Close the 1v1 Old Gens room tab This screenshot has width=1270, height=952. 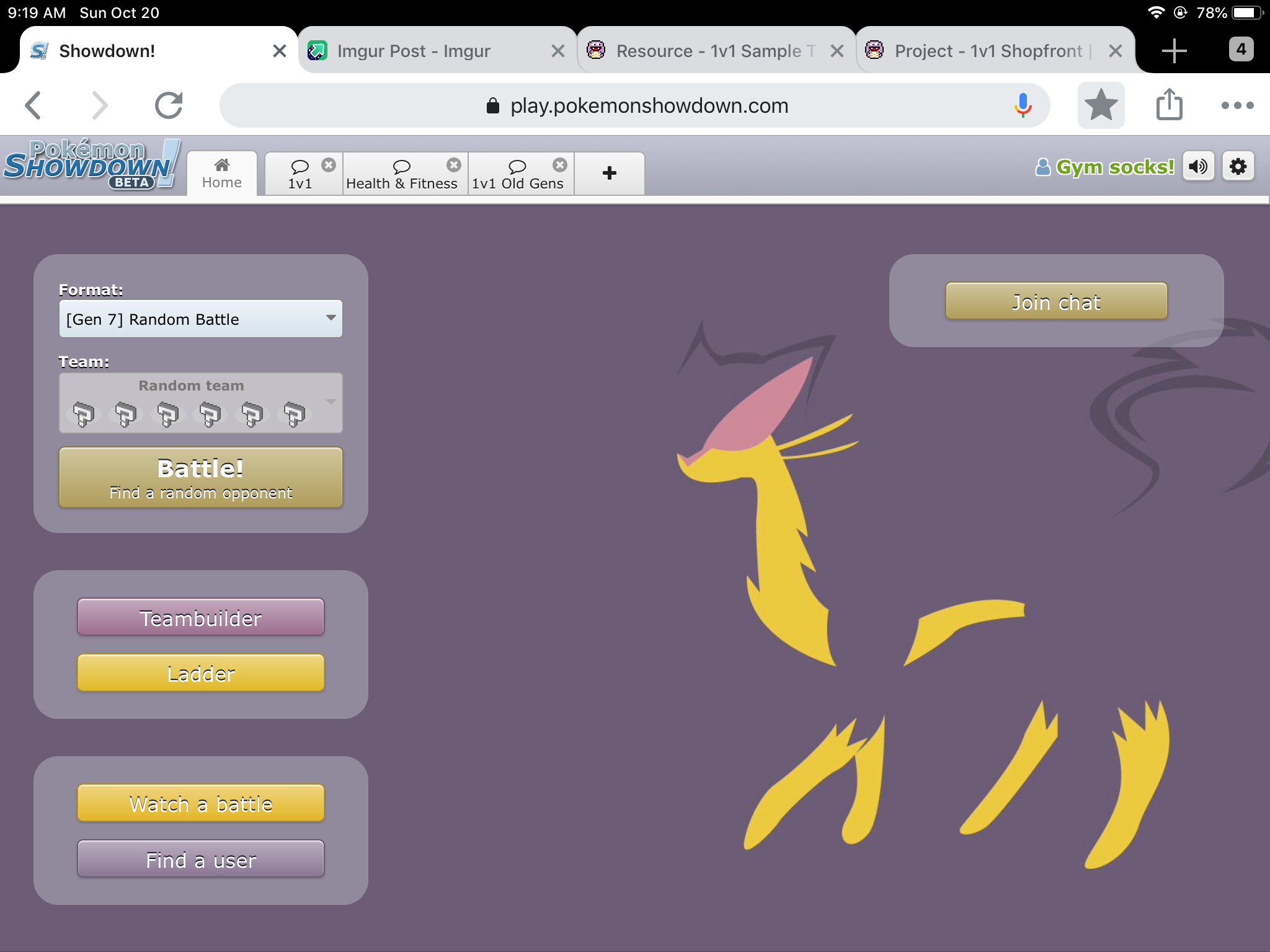(x=560, y=165)
